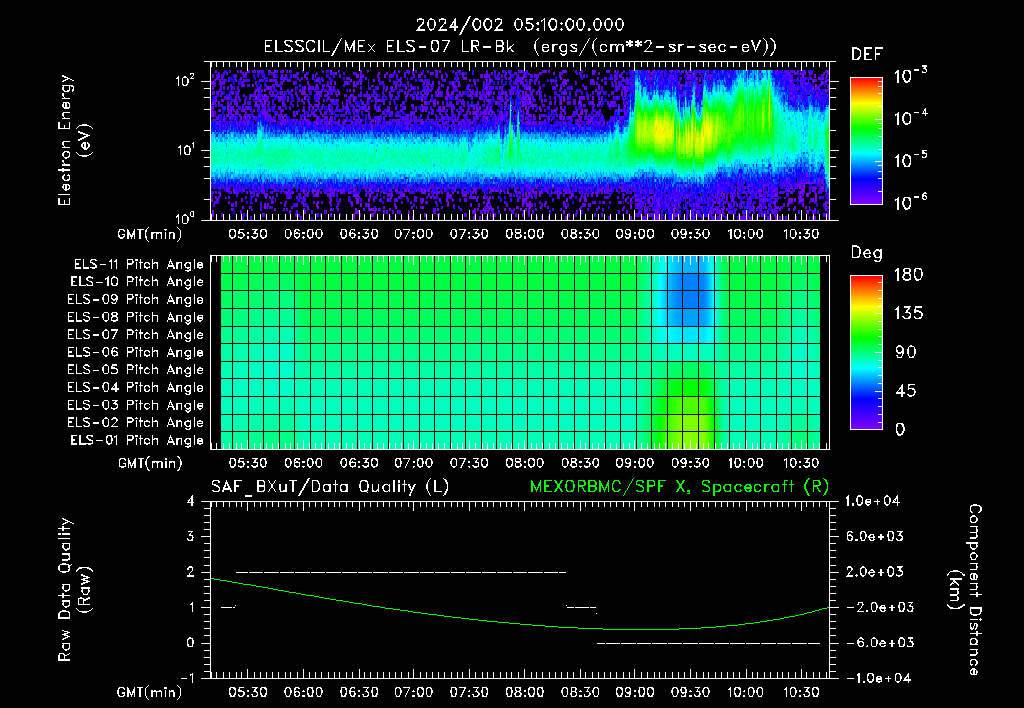
Task: Click the Component Distance (km) axis label
Action: pos(965,590)
